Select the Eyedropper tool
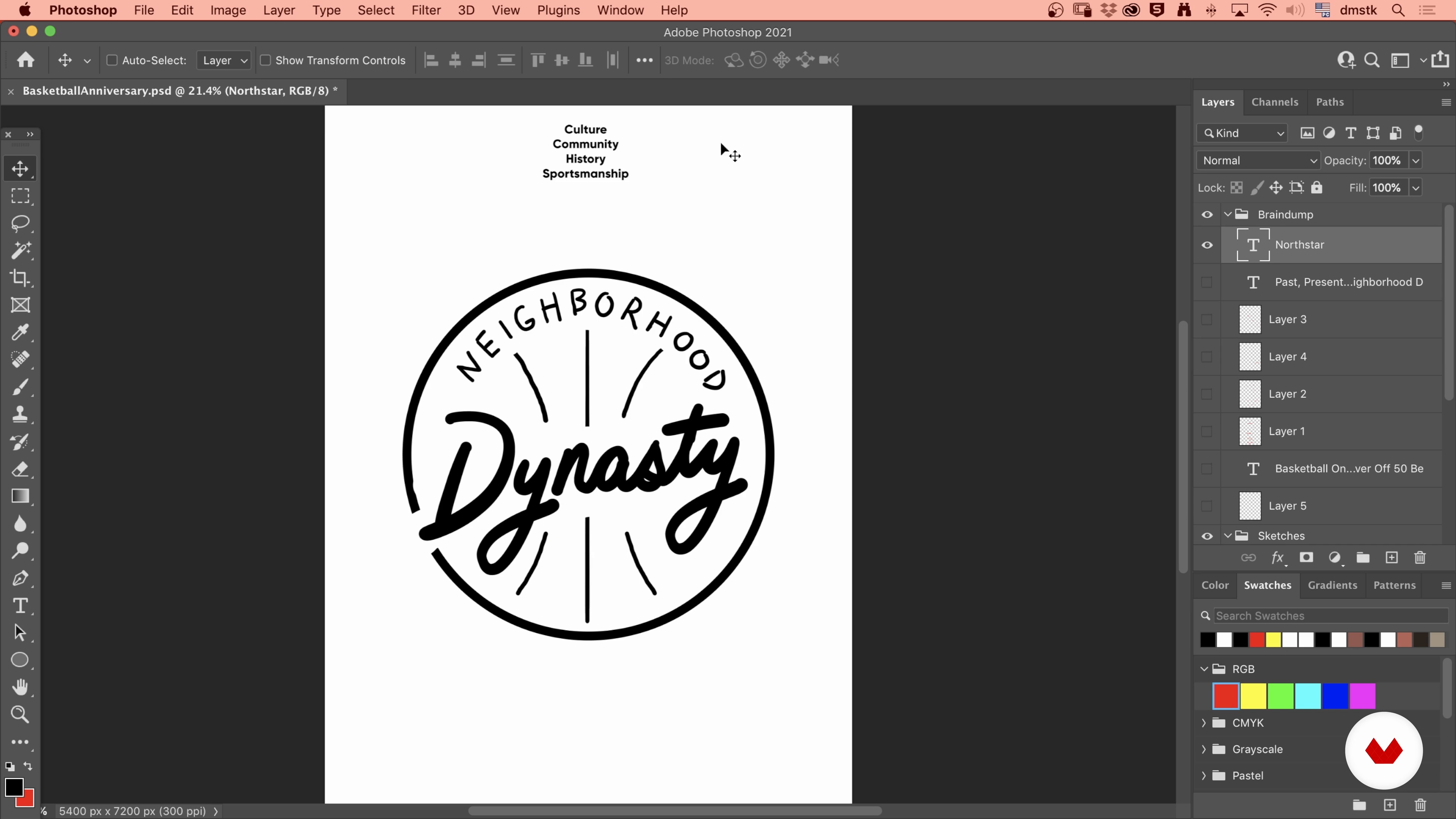 point(20,333)
